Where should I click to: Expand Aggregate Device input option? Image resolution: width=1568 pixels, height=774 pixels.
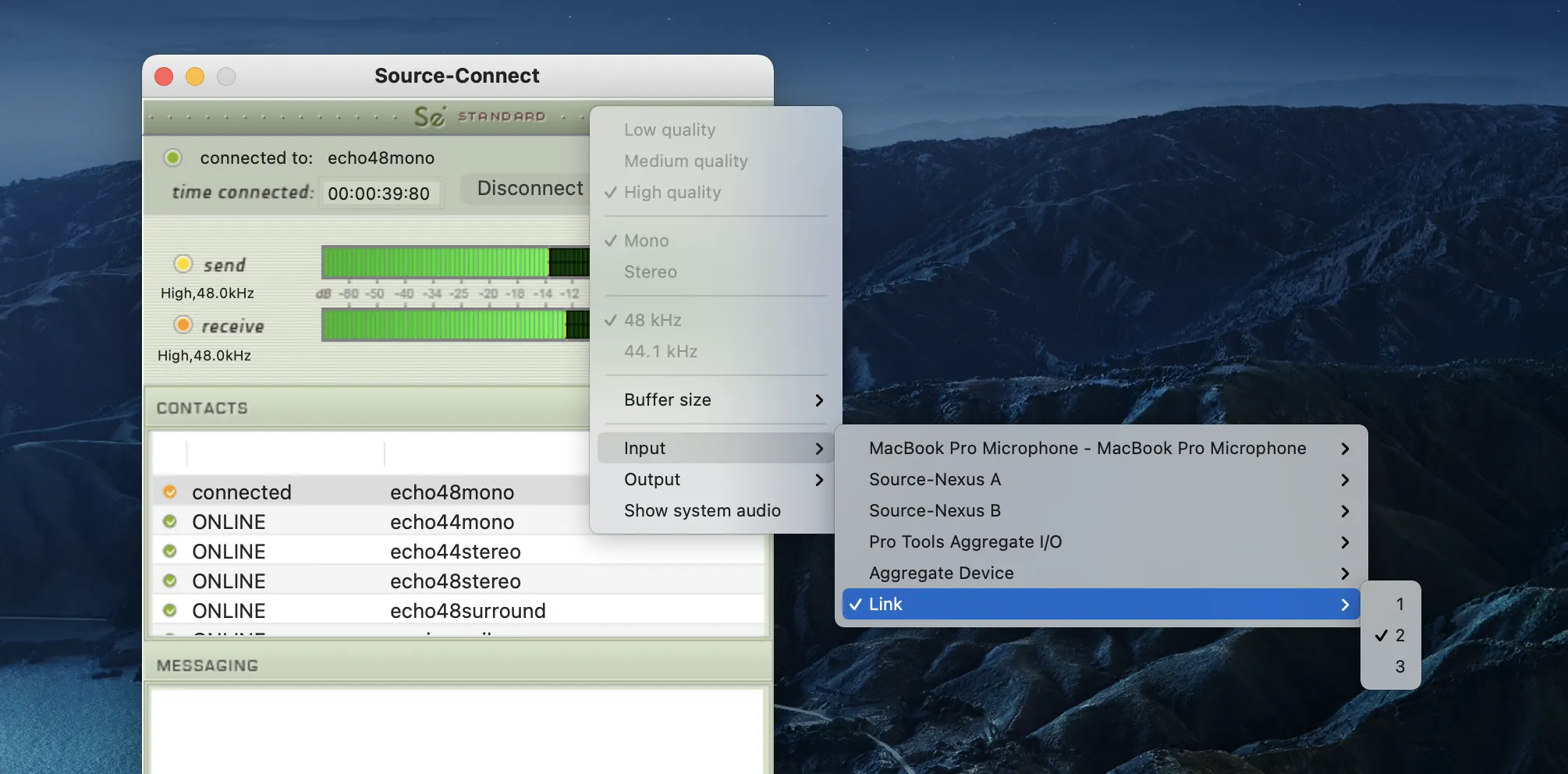click(x=1101, y=573)
